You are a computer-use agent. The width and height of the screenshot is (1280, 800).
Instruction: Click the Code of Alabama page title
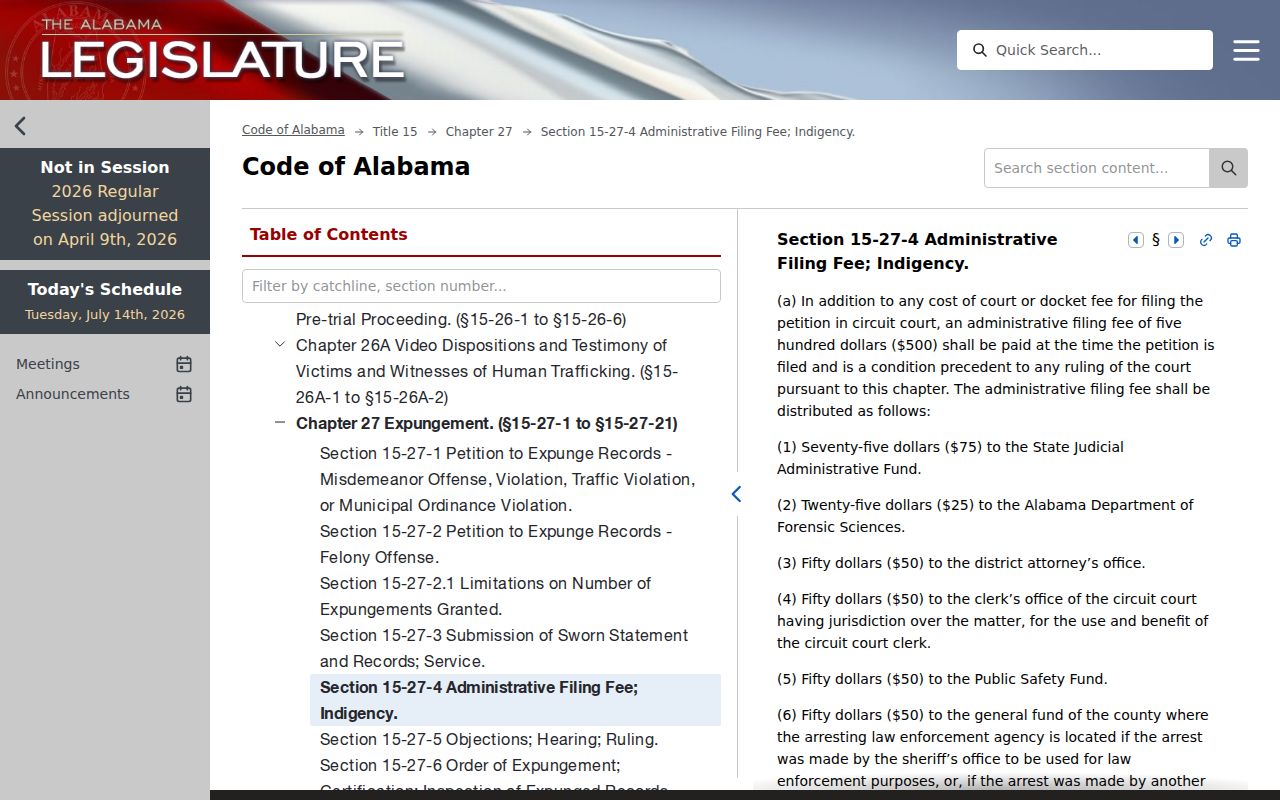[x=356, y=166]
